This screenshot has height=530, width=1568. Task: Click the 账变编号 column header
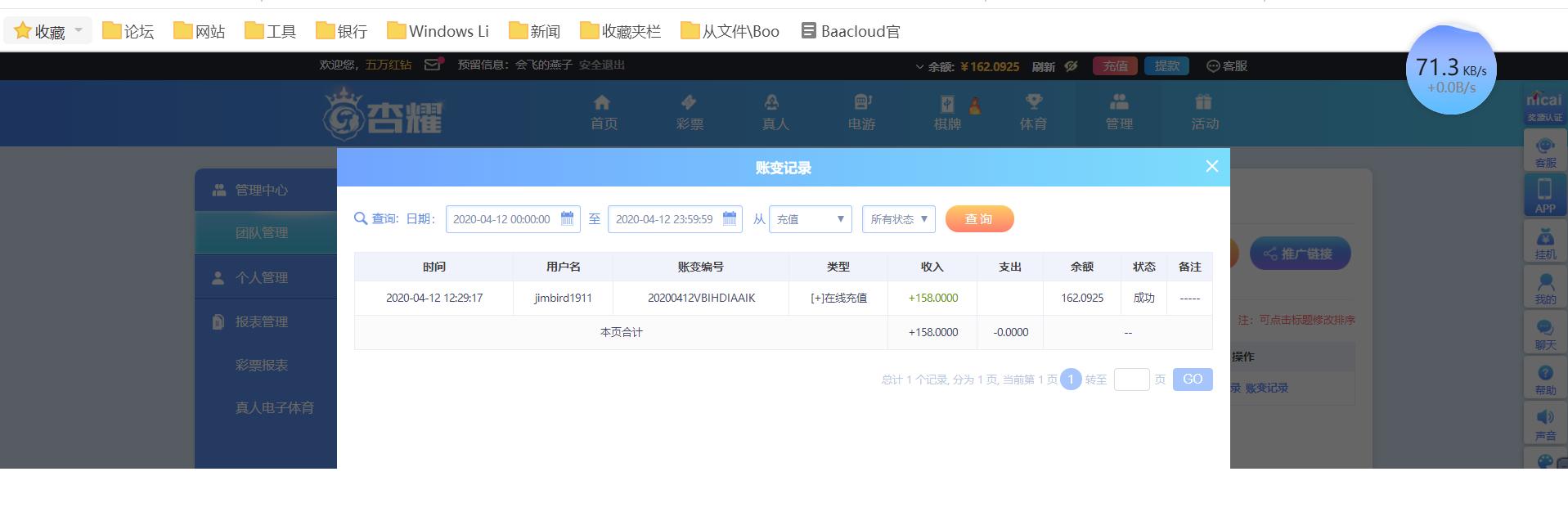[x=701, y=267]
